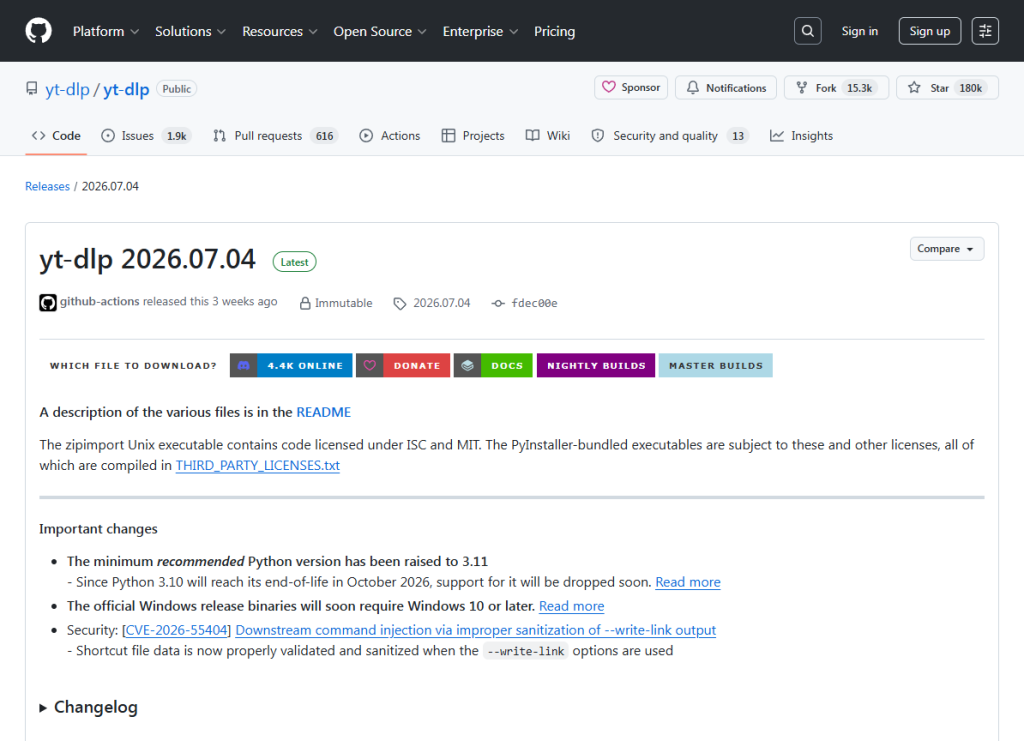Open the Pull requests tab
Screen dimensions: 1024x741
[x=275, y=136]
